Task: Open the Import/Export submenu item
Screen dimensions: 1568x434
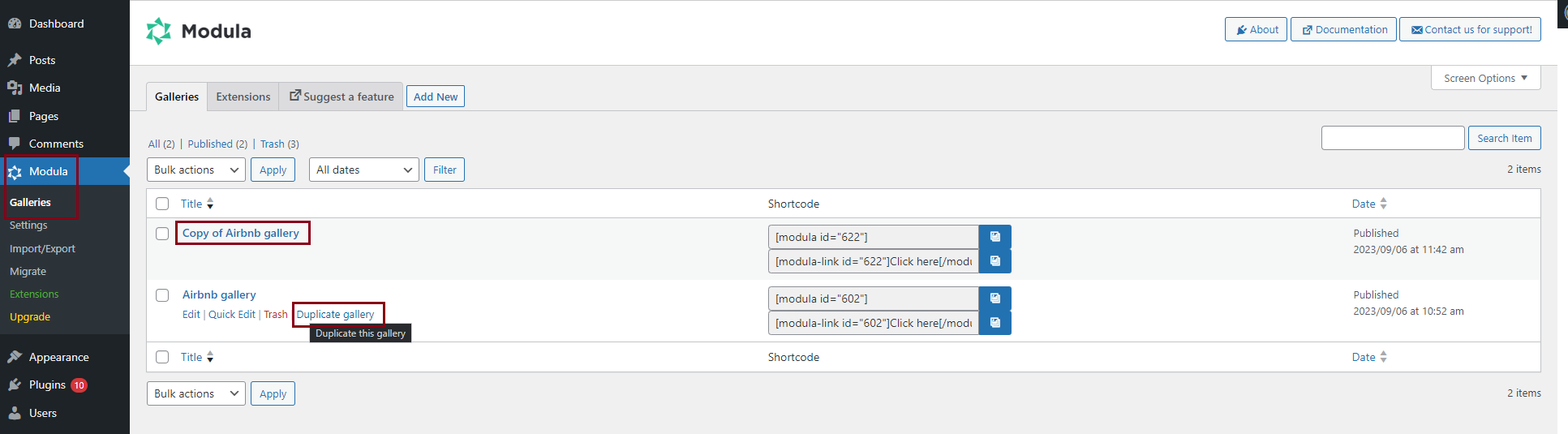Action: [x=42, y=249]
